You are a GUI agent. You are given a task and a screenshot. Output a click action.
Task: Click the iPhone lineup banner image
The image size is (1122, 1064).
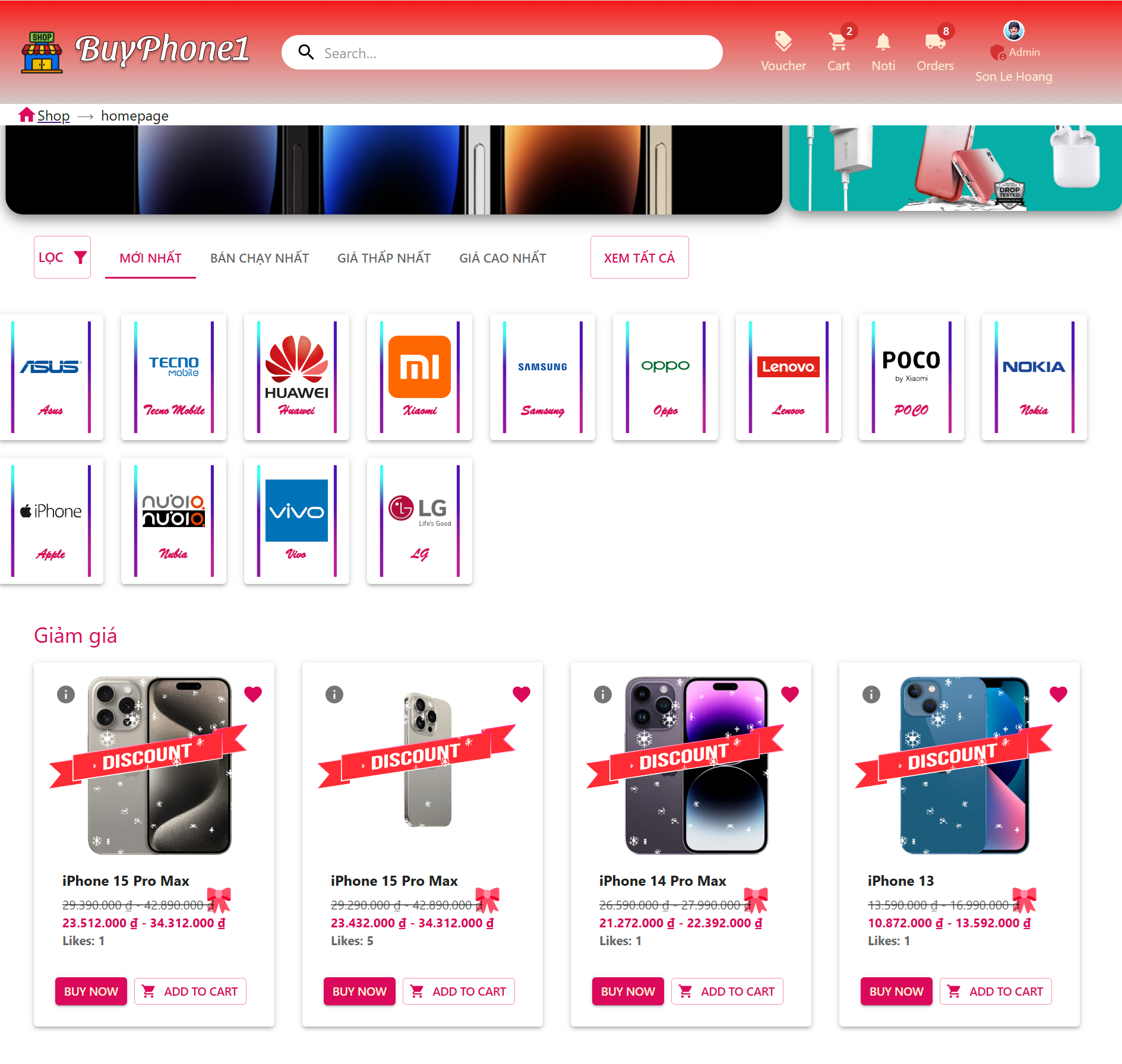pos(394,169)
